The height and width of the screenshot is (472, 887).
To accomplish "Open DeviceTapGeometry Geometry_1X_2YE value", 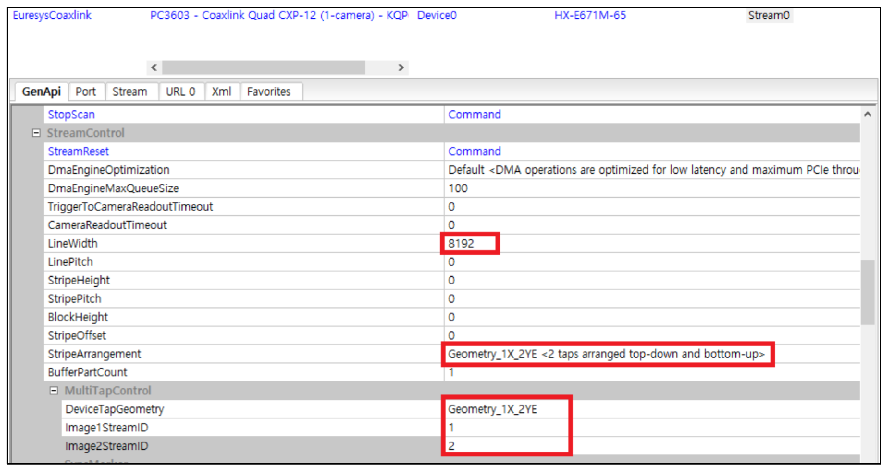I will coord(652,409).
